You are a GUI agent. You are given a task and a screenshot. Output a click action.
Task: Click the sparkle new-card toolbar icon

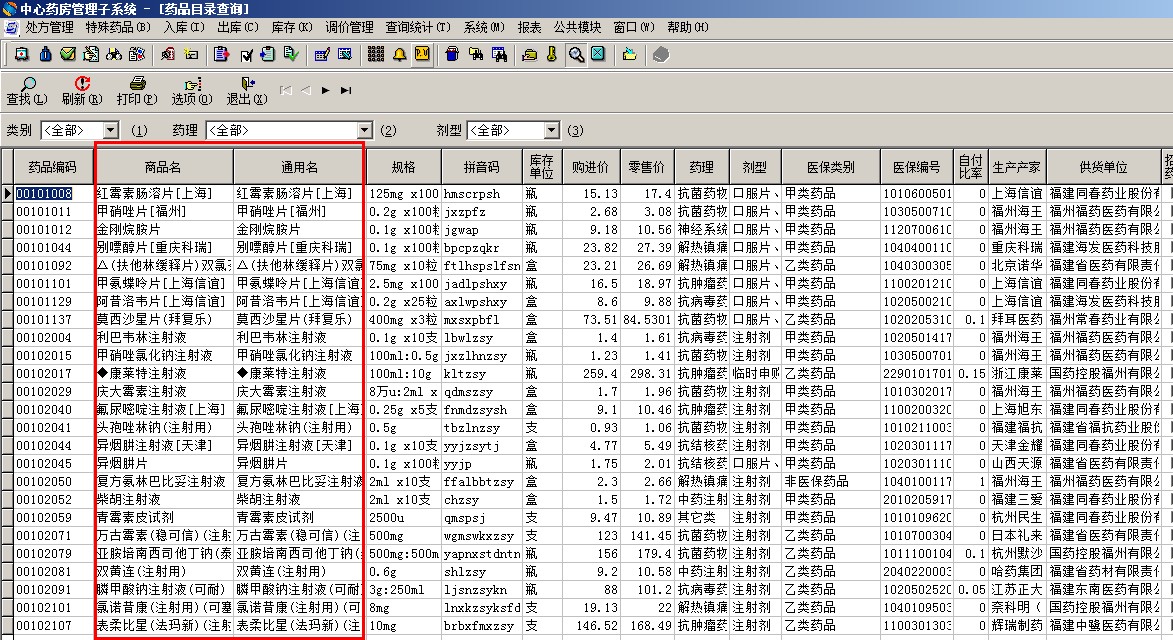192,55
